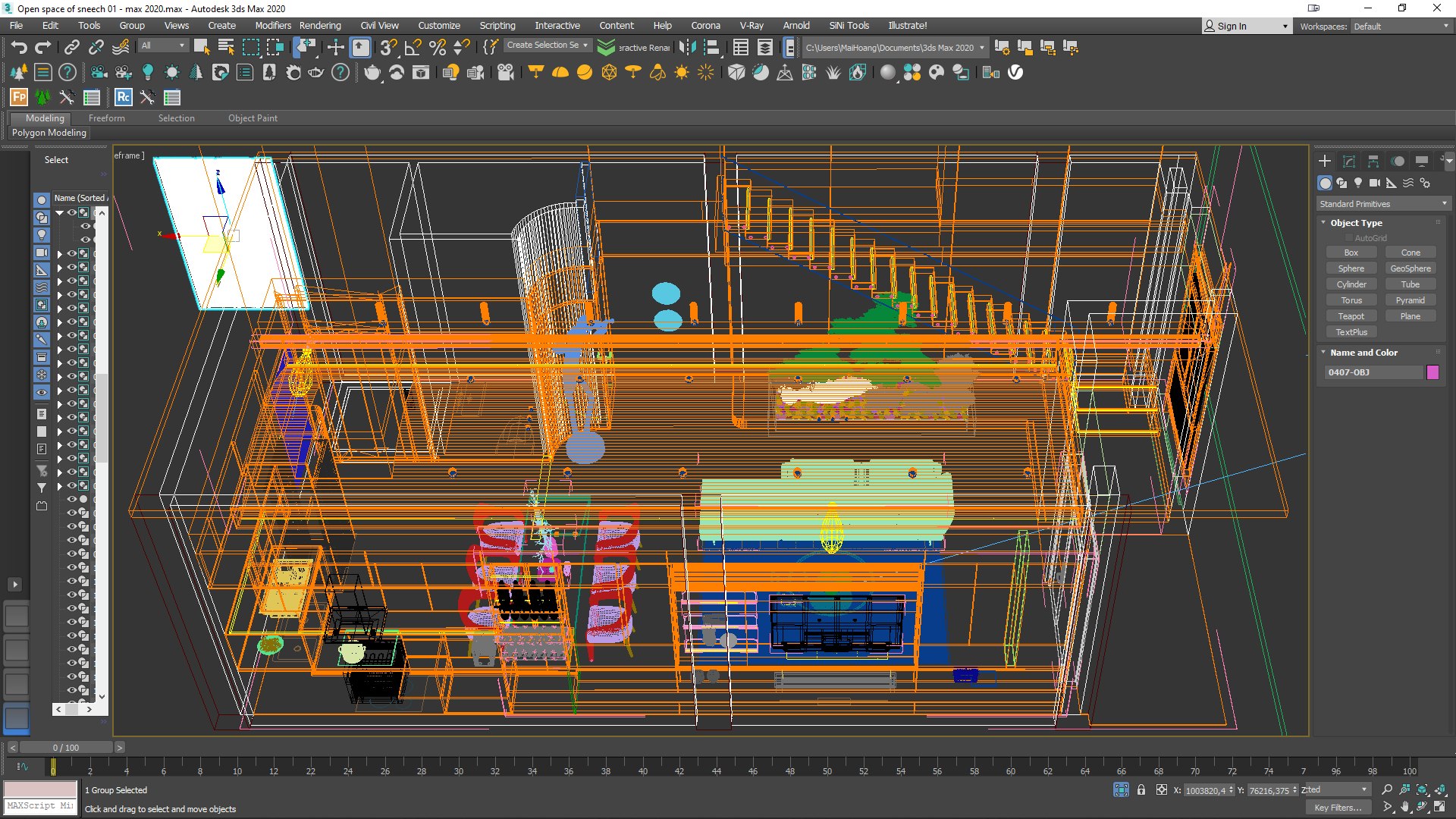Activate the Select Object cursor tool
1456x819 pixels.
click(x=202, y=48)
